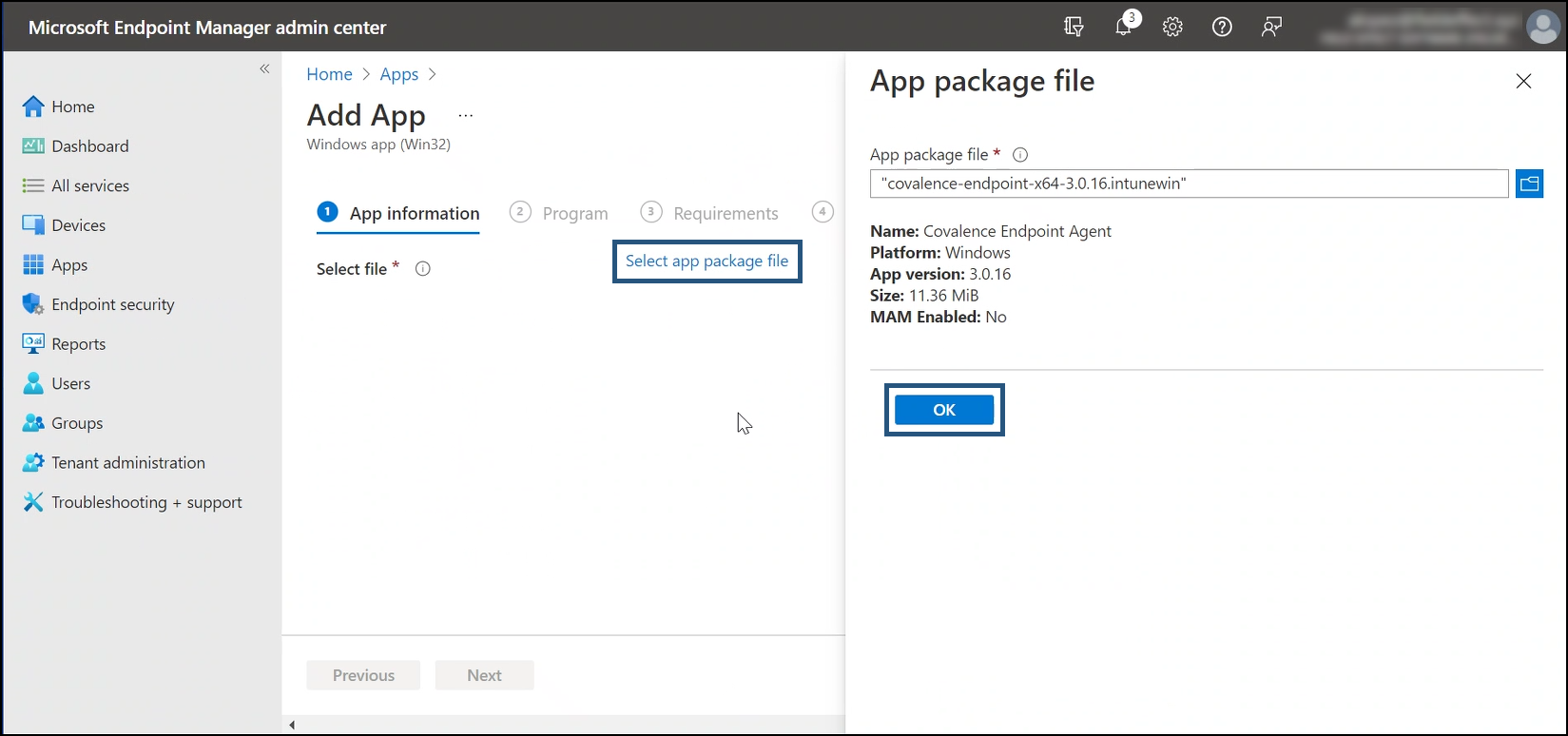Click OK in App package file panel

coord(944,410)
